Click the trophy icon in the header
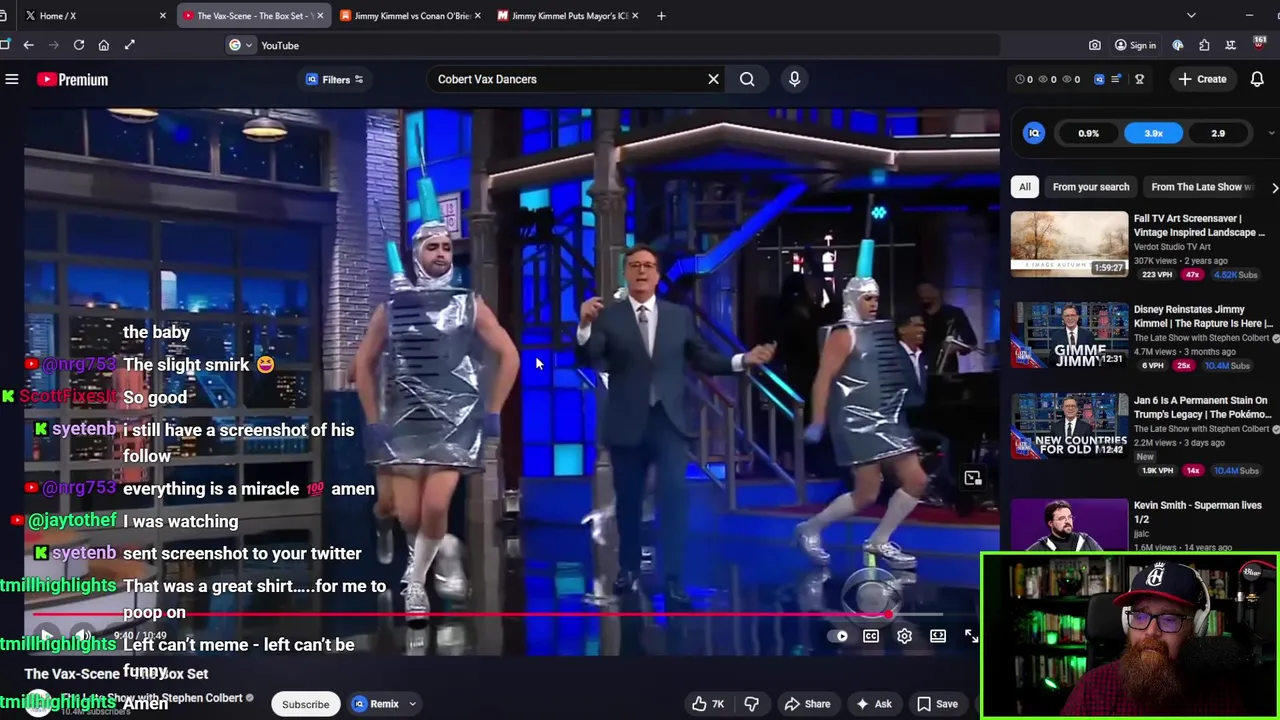 tap(1139, 79)
